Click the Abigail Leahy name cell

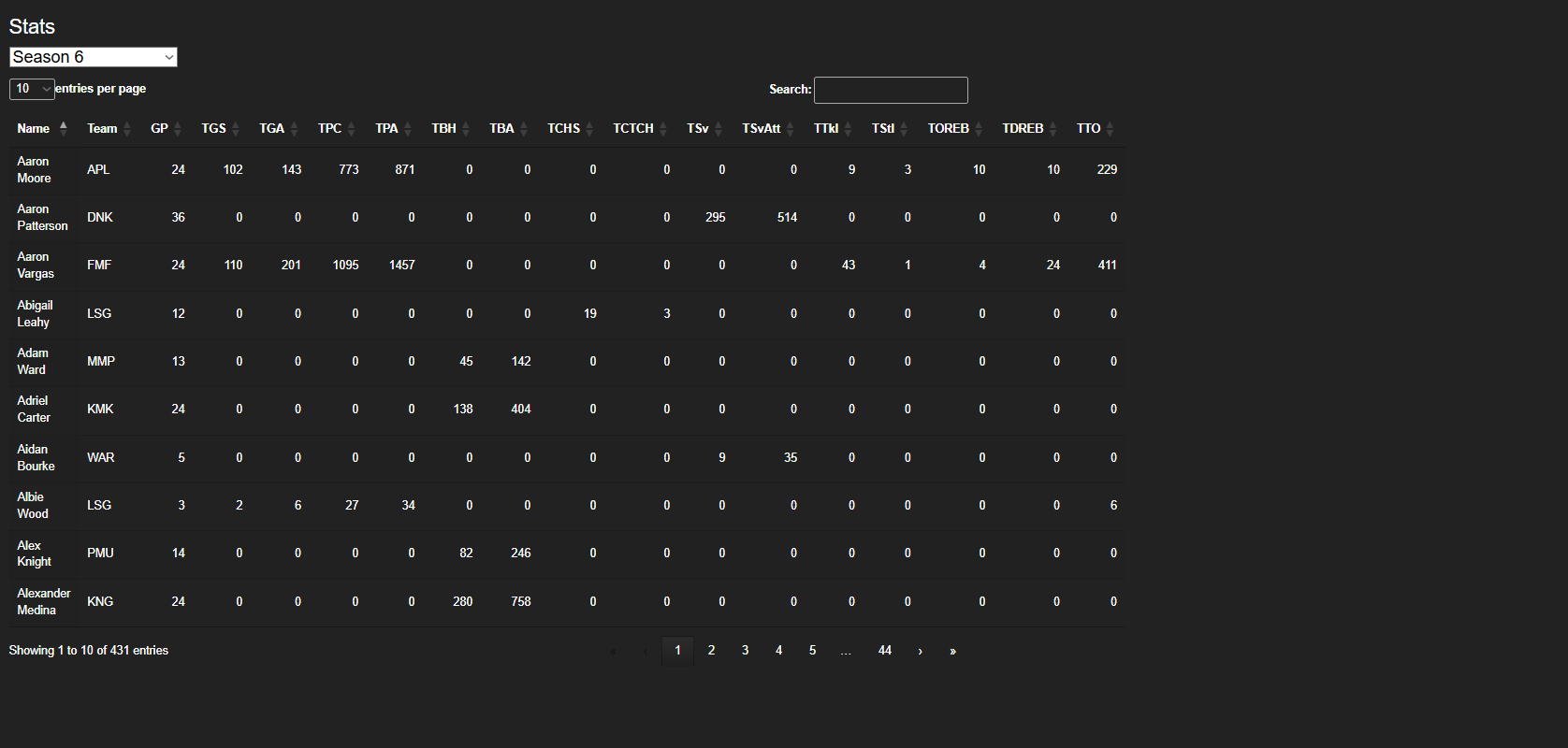[43, 313]
